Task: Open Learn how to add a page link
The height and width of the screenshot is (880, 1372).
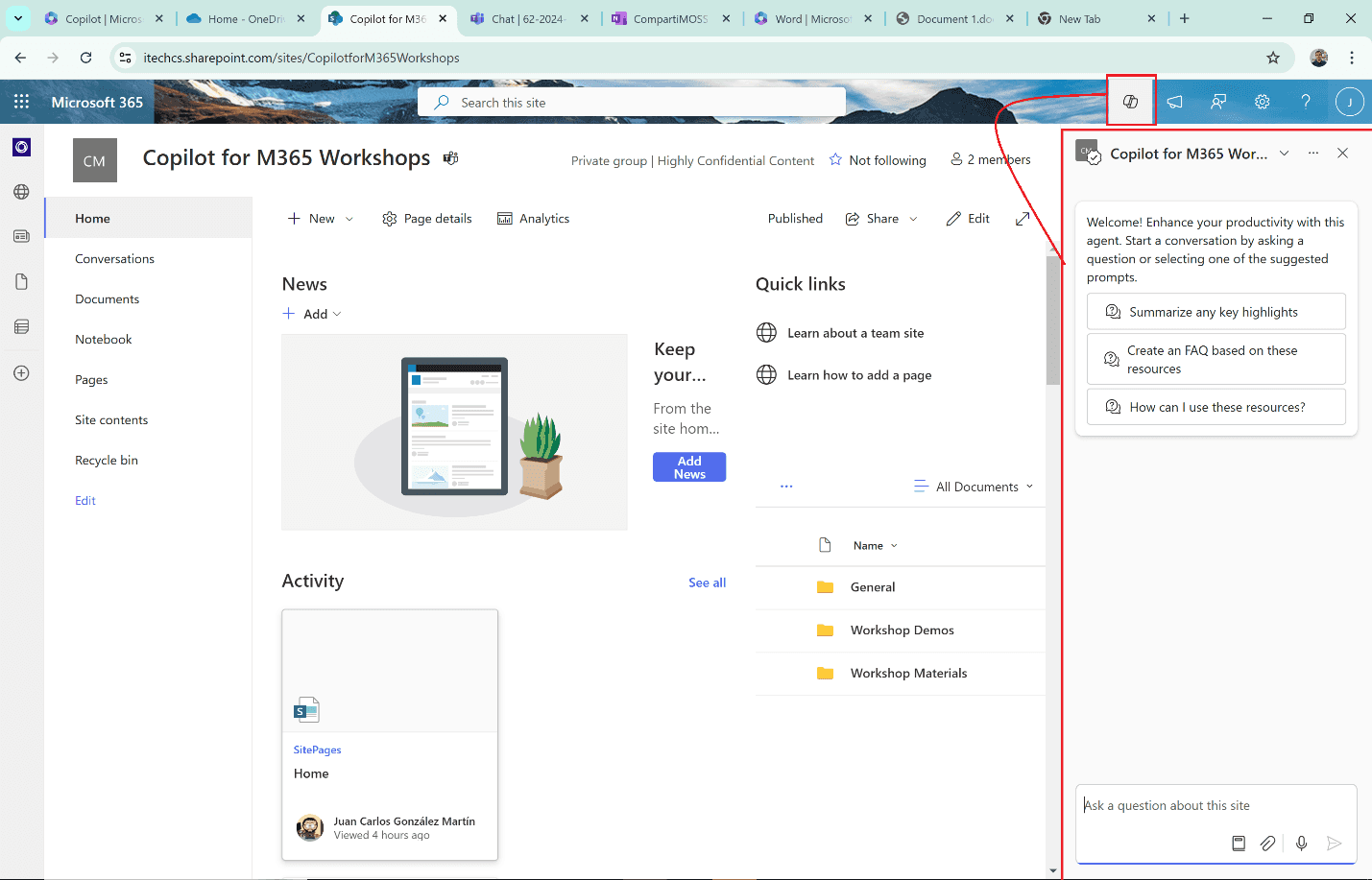Action: 859,375
